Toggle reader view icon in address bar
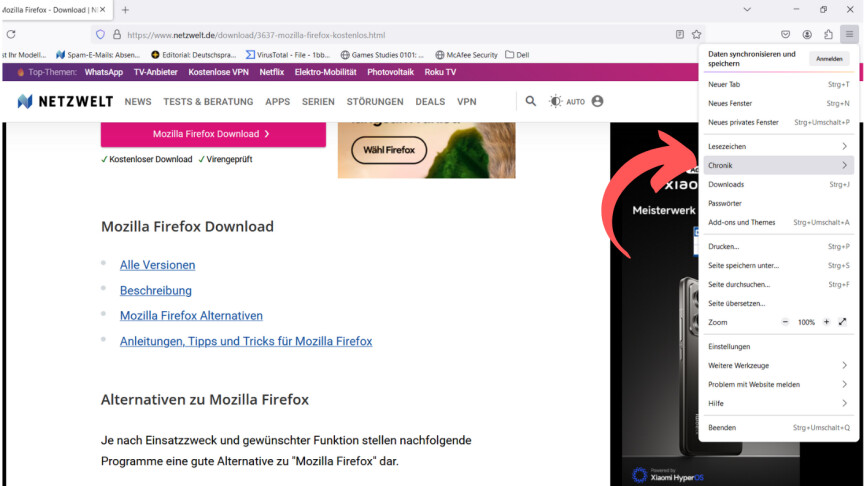Screen dimensions: 864x486 [680, 34]
